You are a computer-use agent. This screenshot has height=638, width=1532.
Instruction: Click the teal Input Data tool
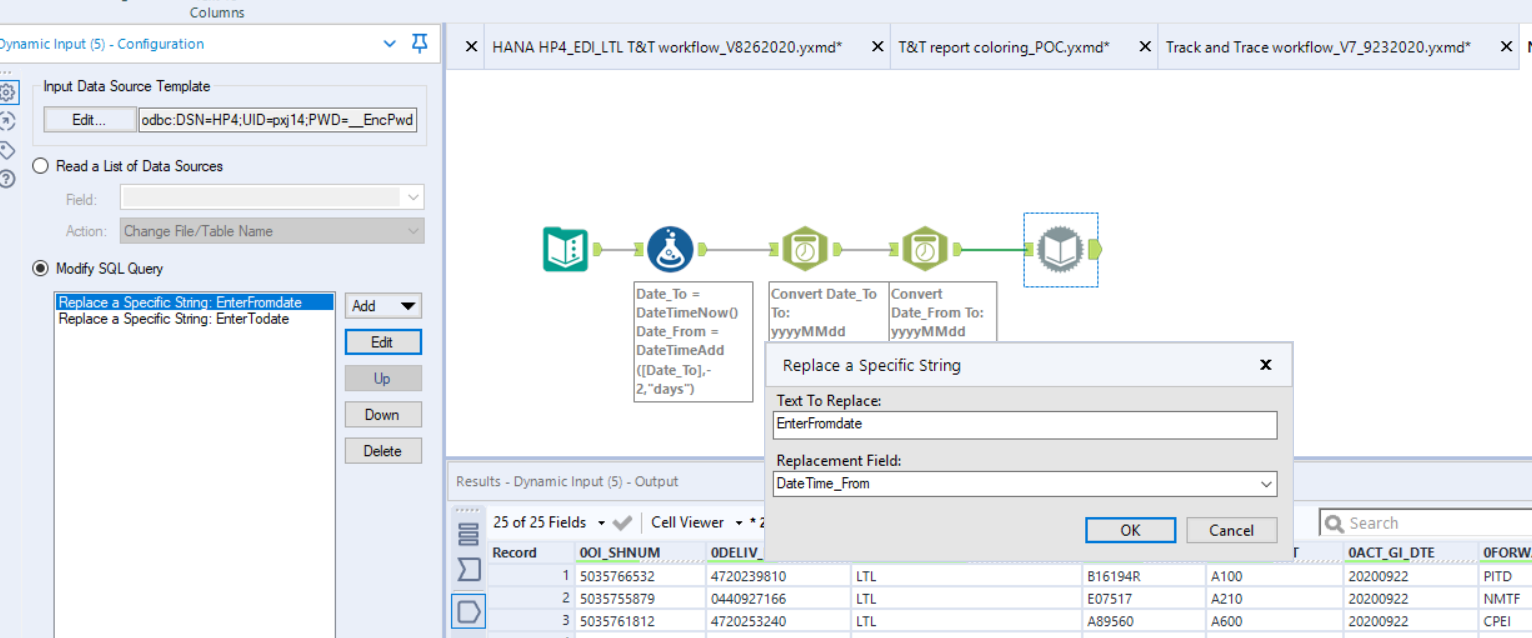(x=566, y=250)
